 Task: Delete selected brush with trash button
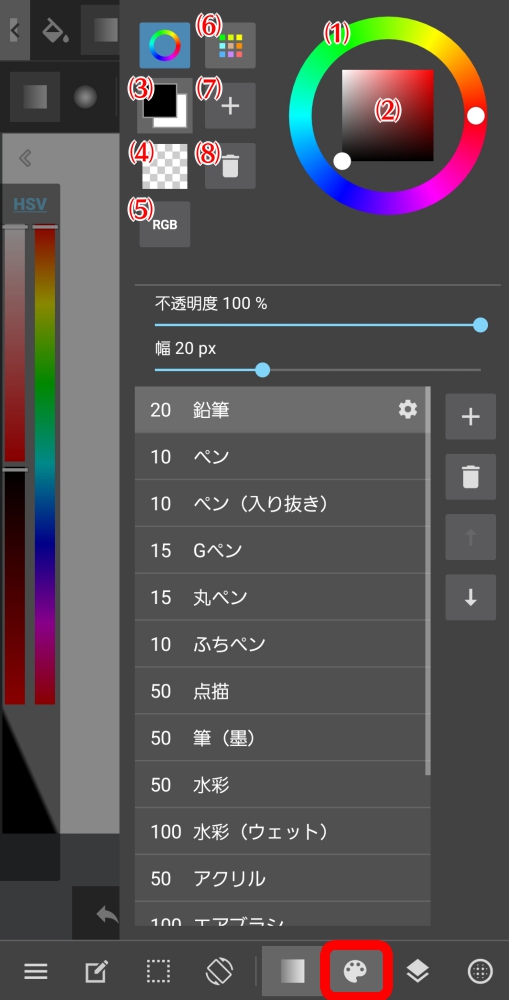471,476
